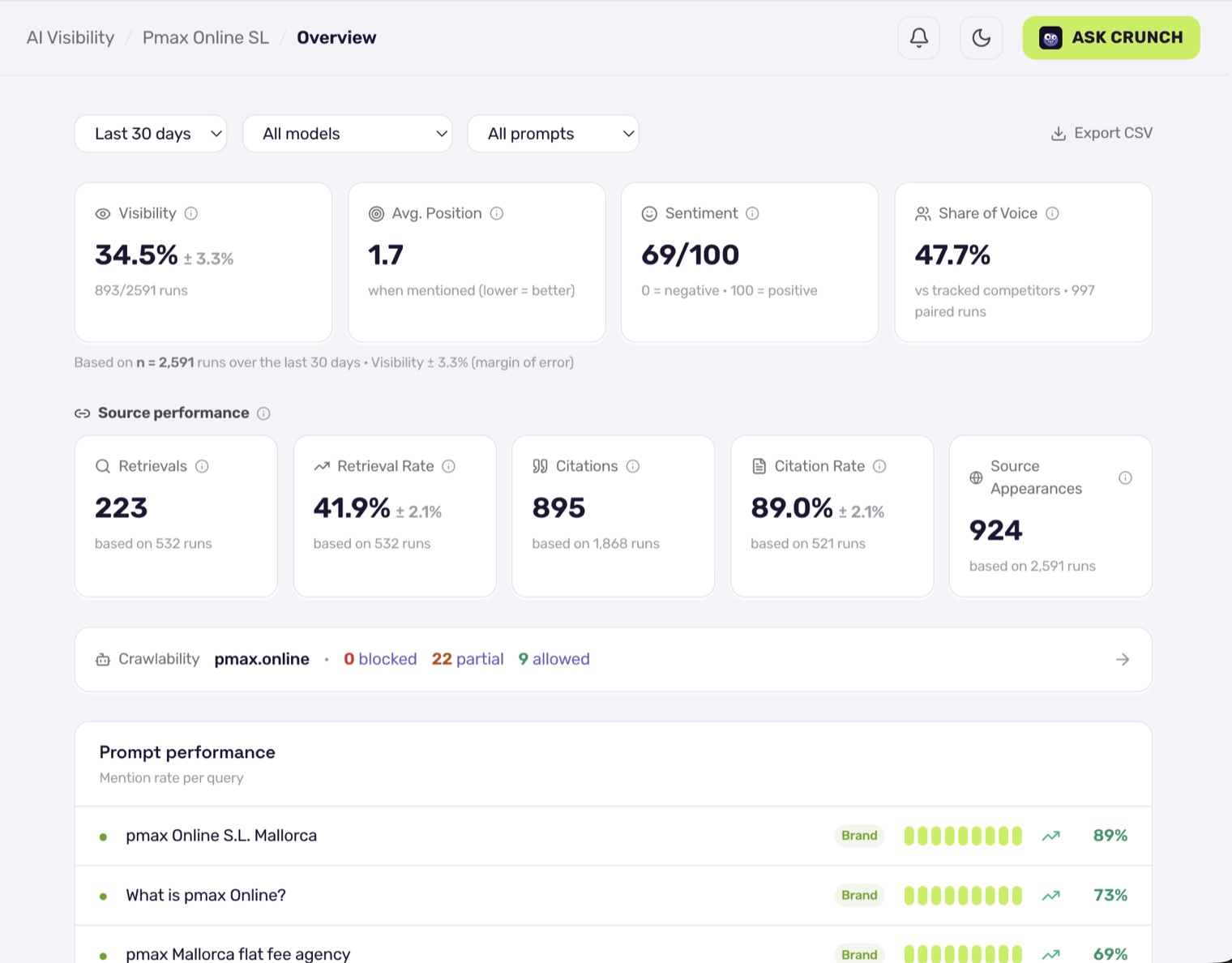Go to Pmax Online SL breadcrumb
This screenshot has height=963, width=1232.
pyautogui.click(x=206, y=37)
